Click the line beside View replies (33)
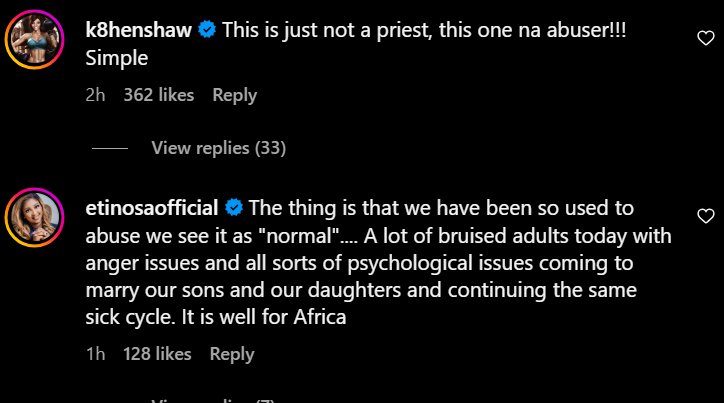The height and width of the screenshot is (403, 724). (109, 148)
